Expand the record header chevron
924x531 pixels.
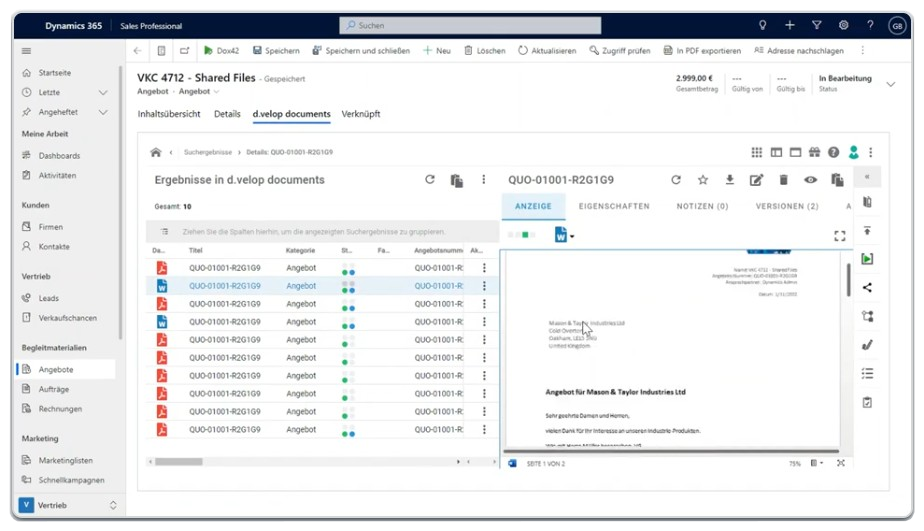(890, 84)
